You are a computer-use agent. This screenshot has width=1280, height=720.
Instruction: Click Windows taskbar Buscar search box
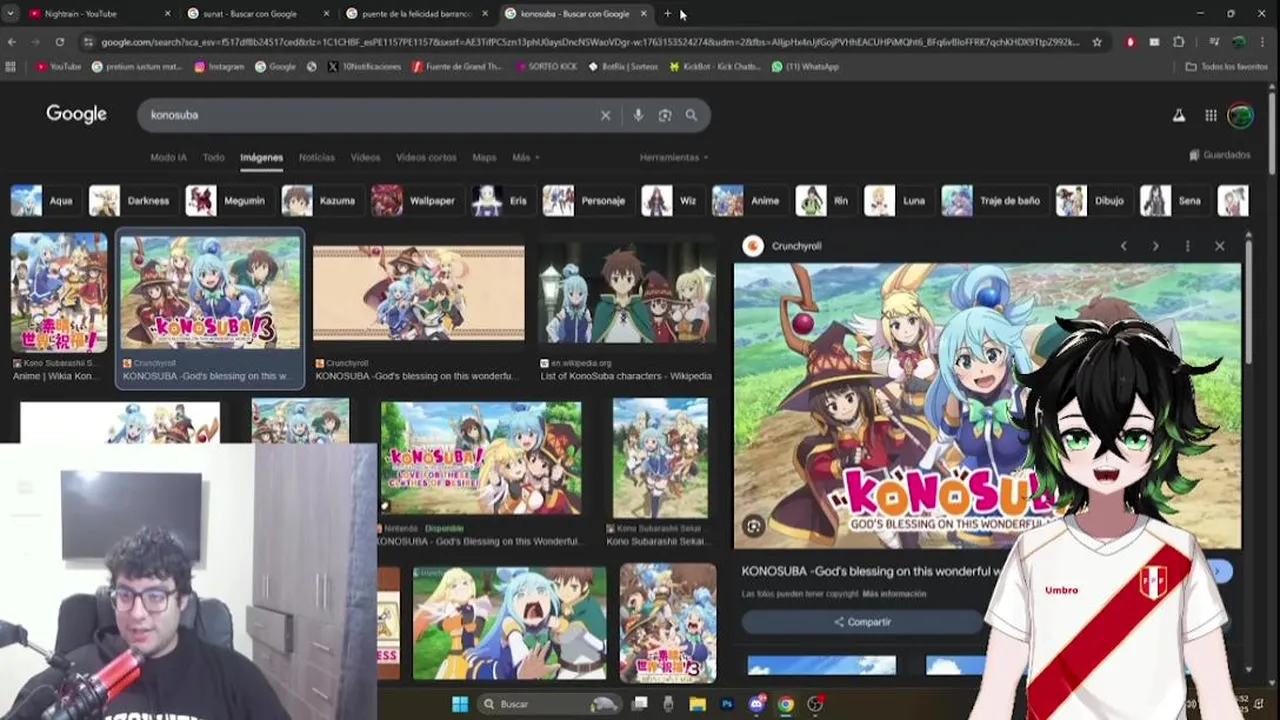(548, 704)
